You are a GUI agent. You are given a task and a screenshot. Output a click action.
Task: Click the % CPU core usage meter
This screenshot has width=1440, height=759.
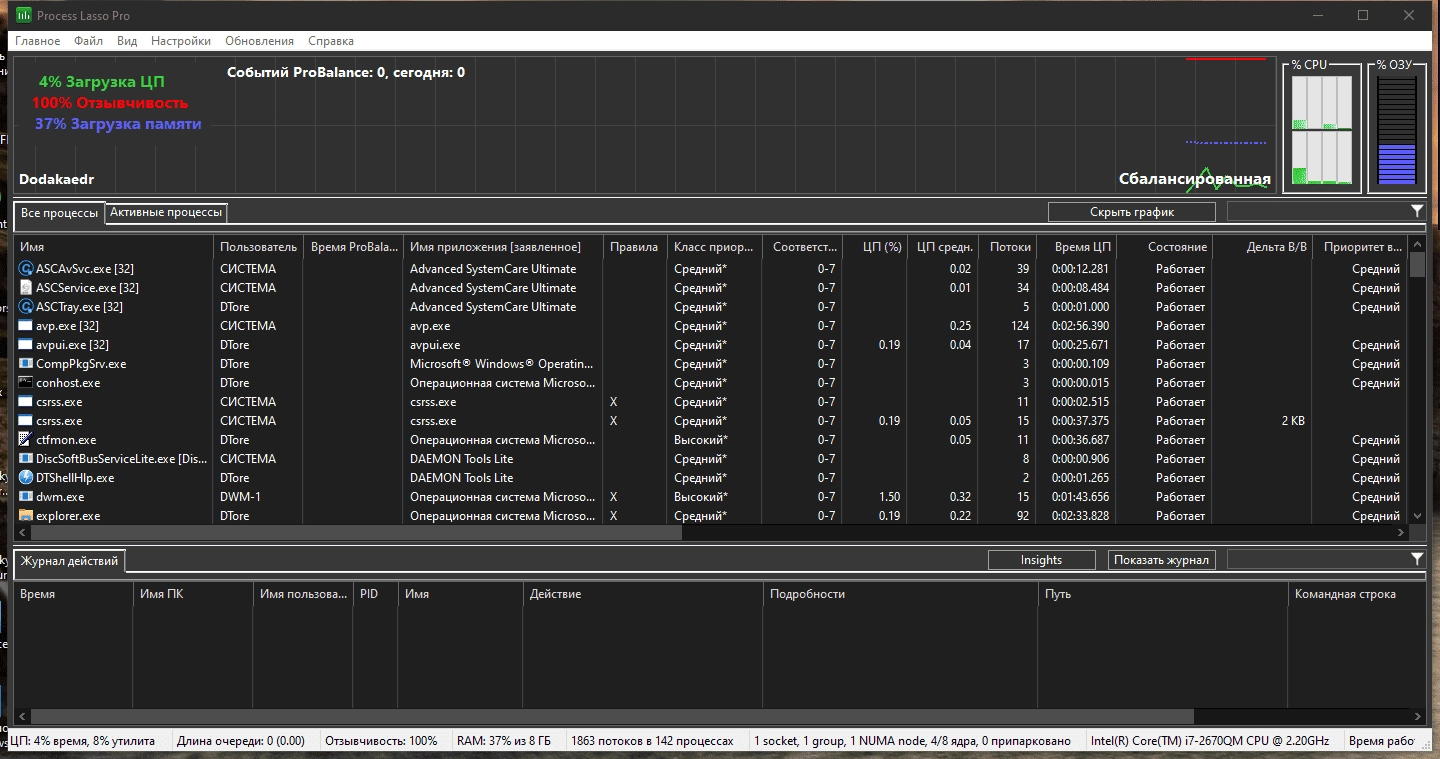1322,130
